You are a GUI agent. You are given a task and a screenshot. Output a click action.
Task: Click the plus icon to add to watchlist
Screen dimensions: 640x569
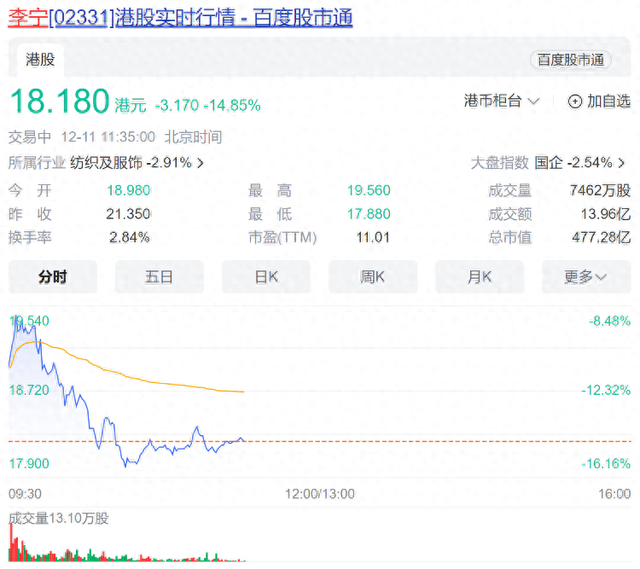click(575, 101)
